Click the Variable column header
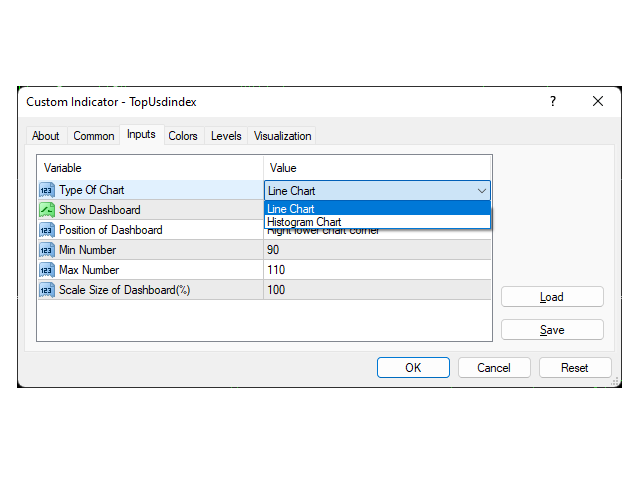 point(62,168)
